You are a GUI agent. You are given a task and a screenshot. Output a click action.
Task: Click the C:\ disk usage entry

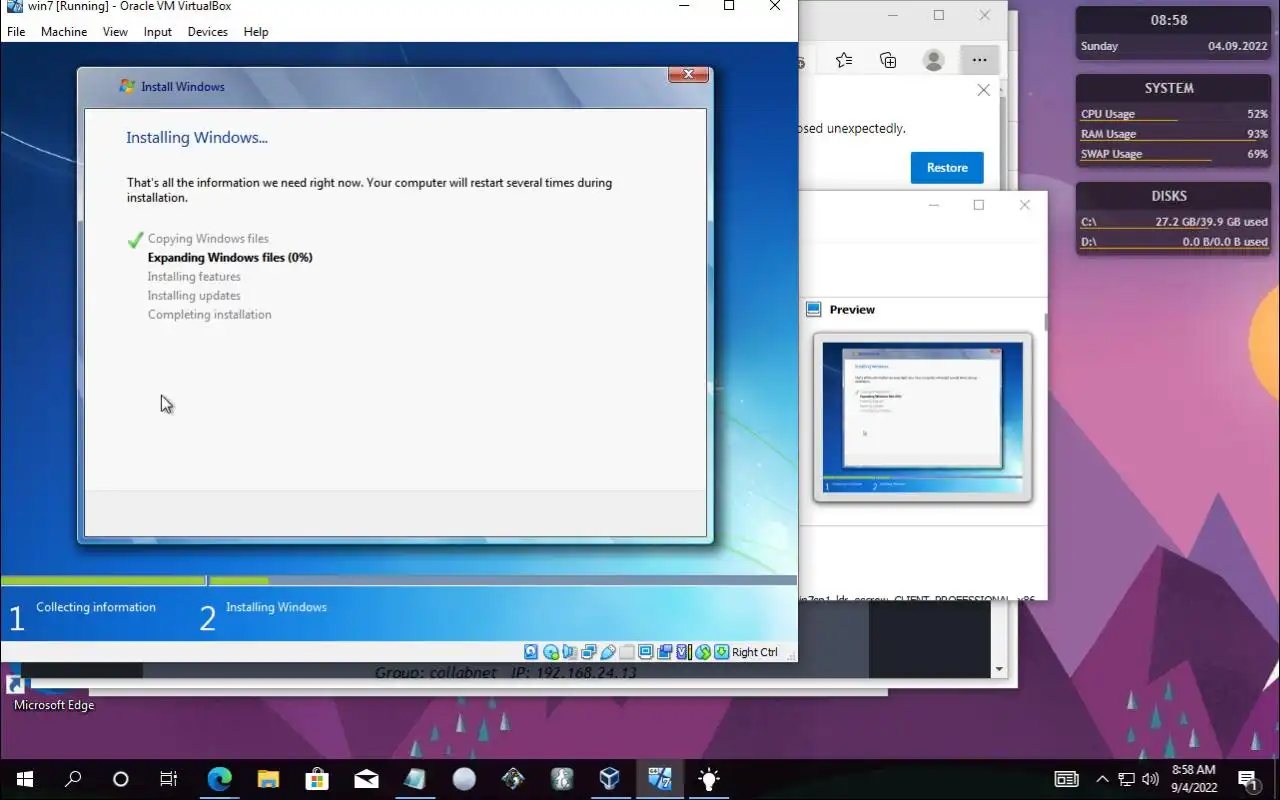point(1174,222)
